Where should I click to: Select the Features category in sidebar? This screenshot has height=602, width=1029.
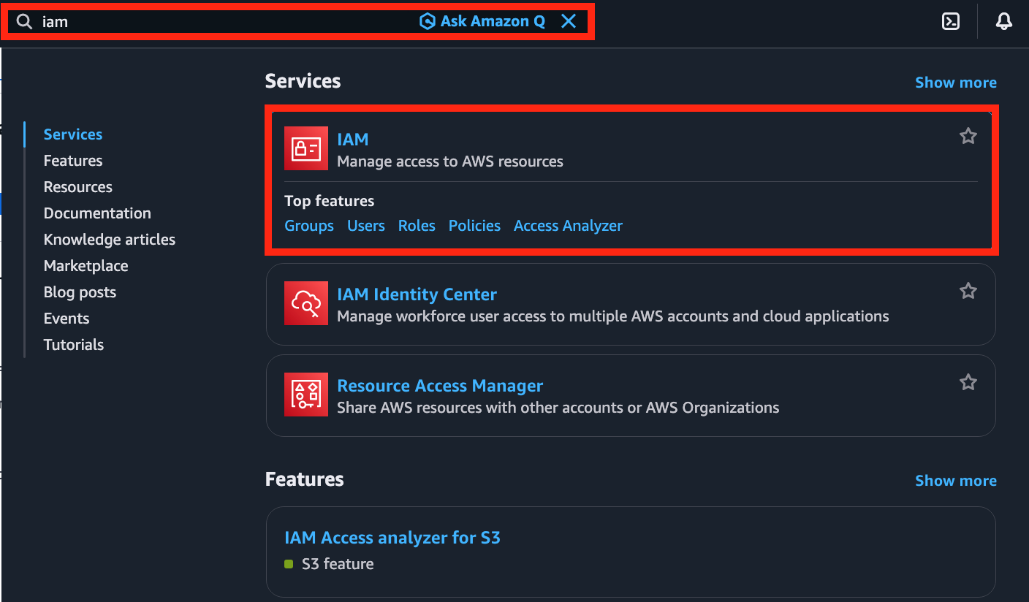pos(73,161)
